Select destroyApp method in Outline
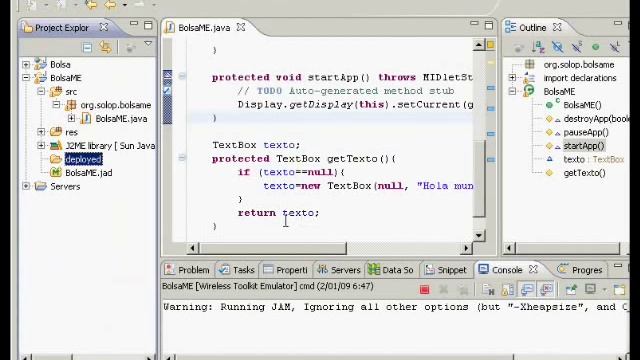640x360 pixels. click(596, 118)
